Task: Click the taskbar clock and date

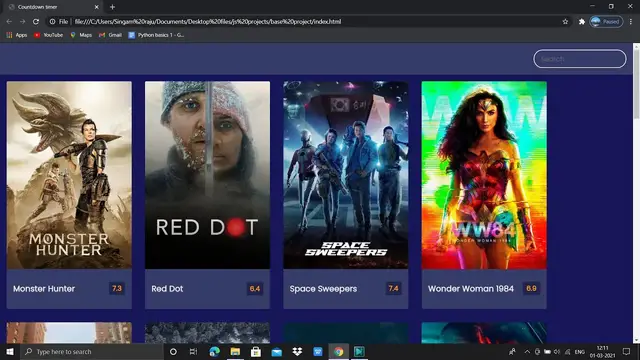Action: tap(602, 351)
